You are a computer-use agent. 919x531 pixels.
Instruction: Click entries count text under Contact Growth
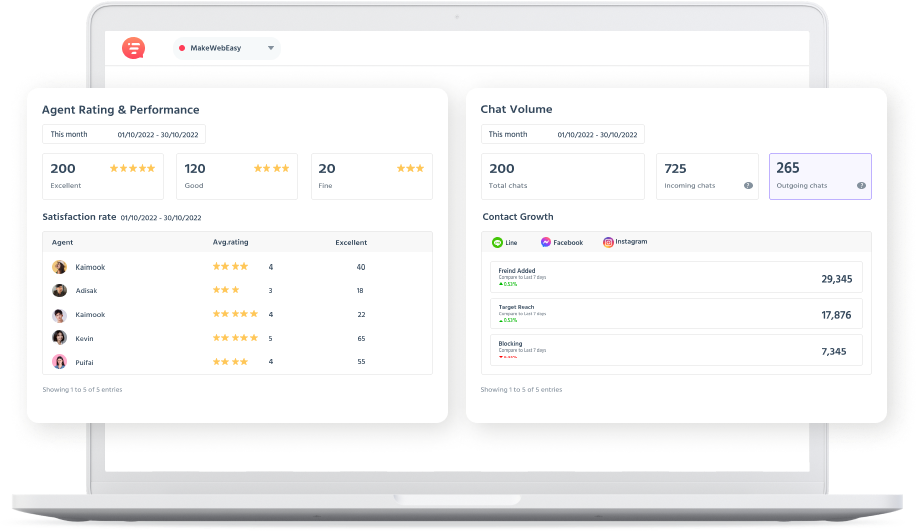point(521,390)
